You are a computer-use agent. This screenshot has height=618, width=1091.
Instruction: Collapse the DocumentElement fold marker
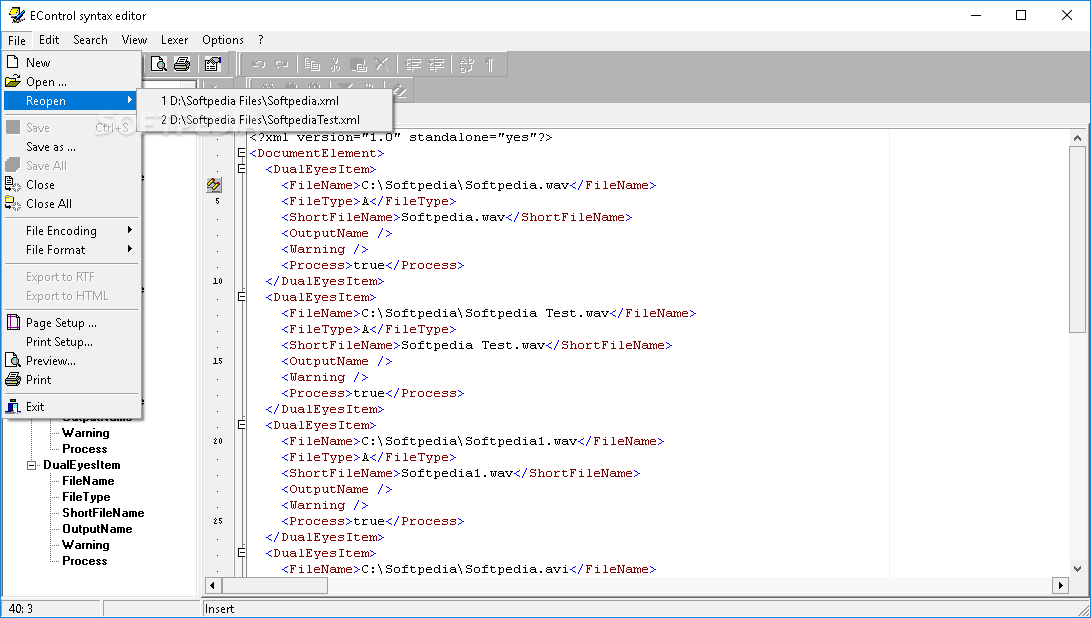click(x=241, y=153)
